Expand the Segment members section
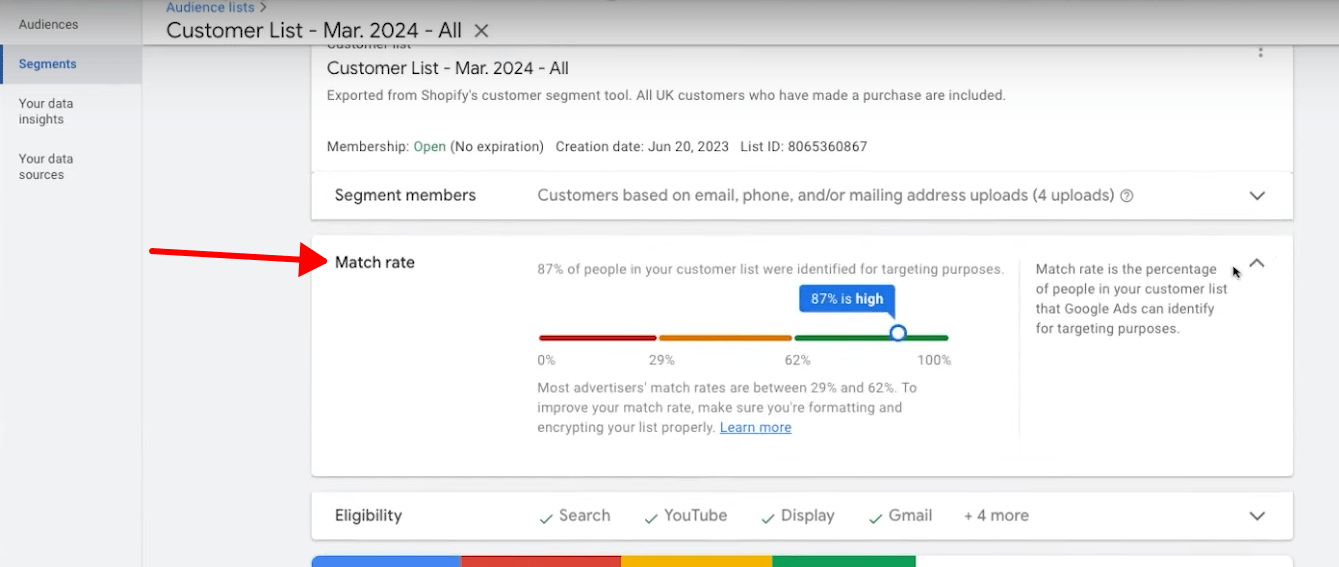1339x567 pixels. (x=1257, y=196)
